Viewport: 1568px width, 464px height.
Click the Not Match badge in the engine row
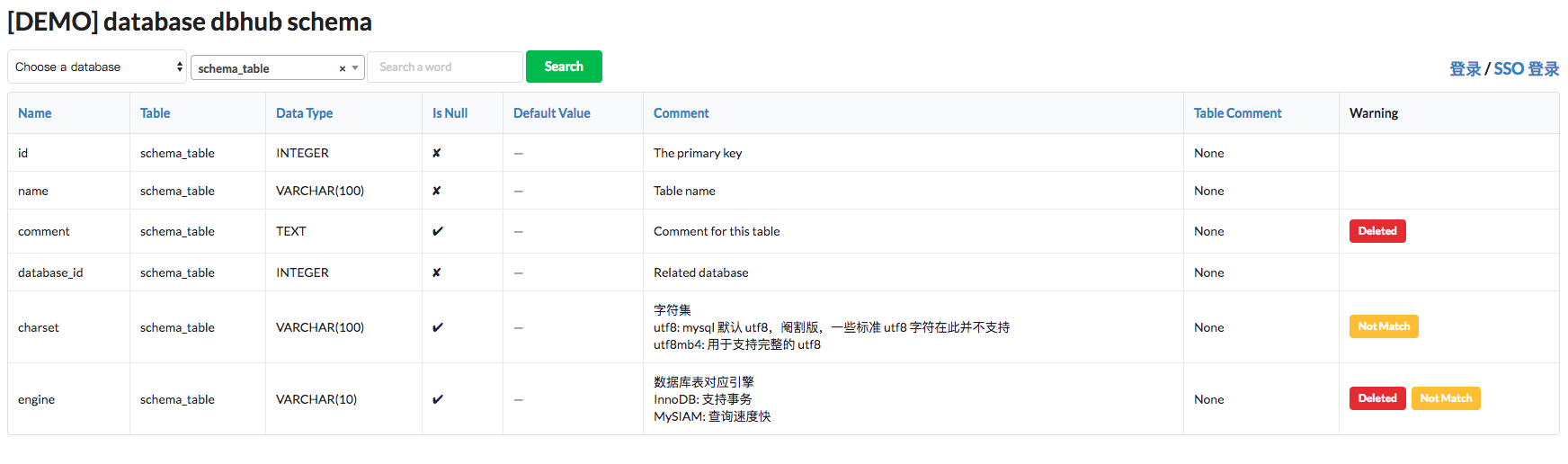(1445, 398)
